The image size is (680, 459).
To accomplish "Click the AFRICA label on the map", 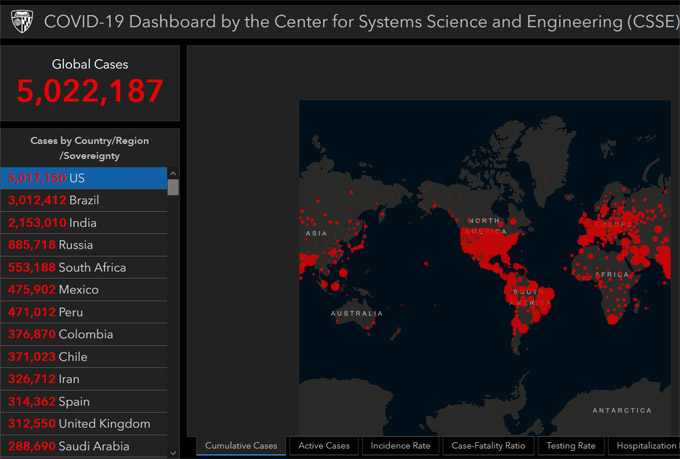I will point(611,275).
